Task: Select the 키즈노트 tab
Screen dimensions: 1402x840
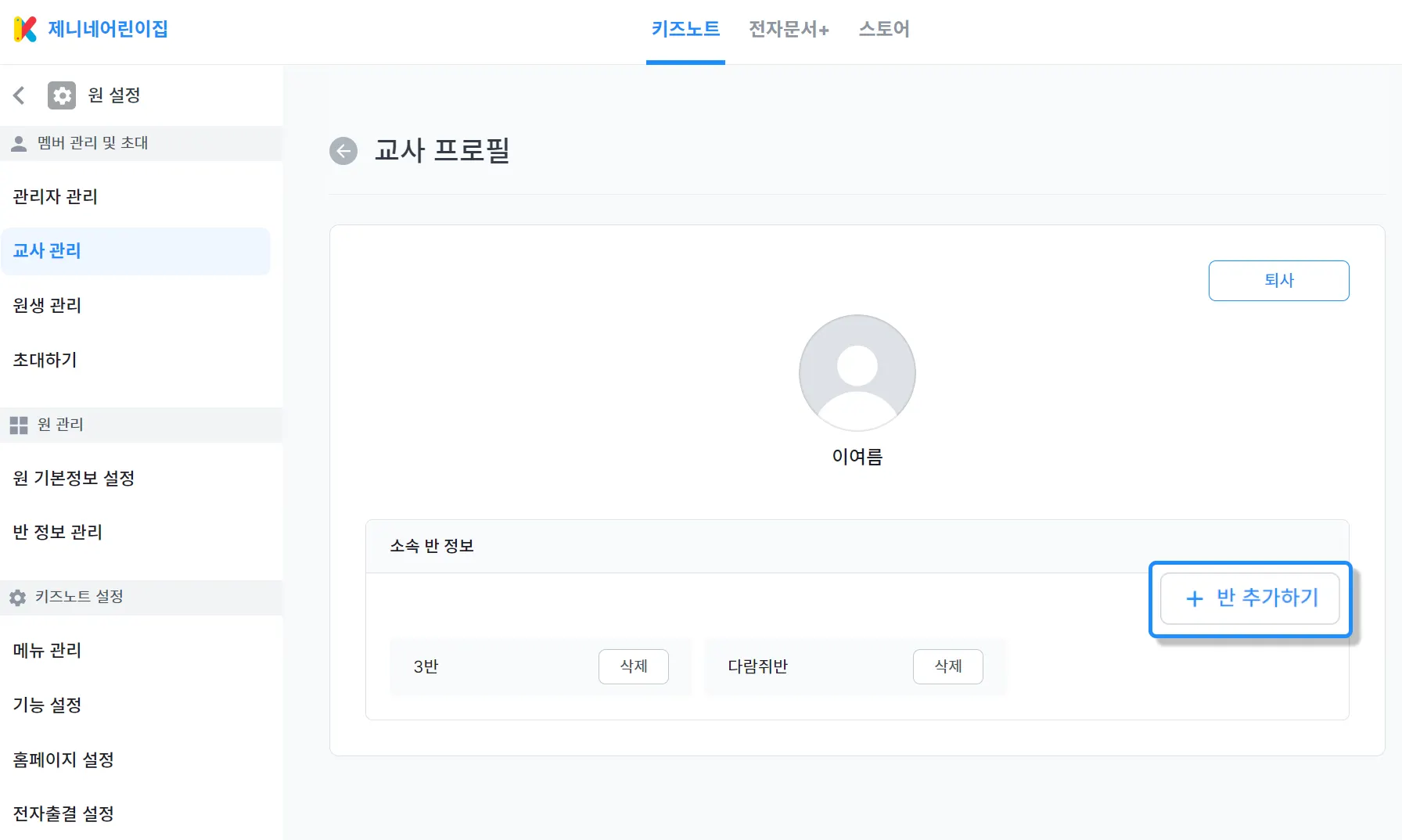Action: [x=685, y=30]
